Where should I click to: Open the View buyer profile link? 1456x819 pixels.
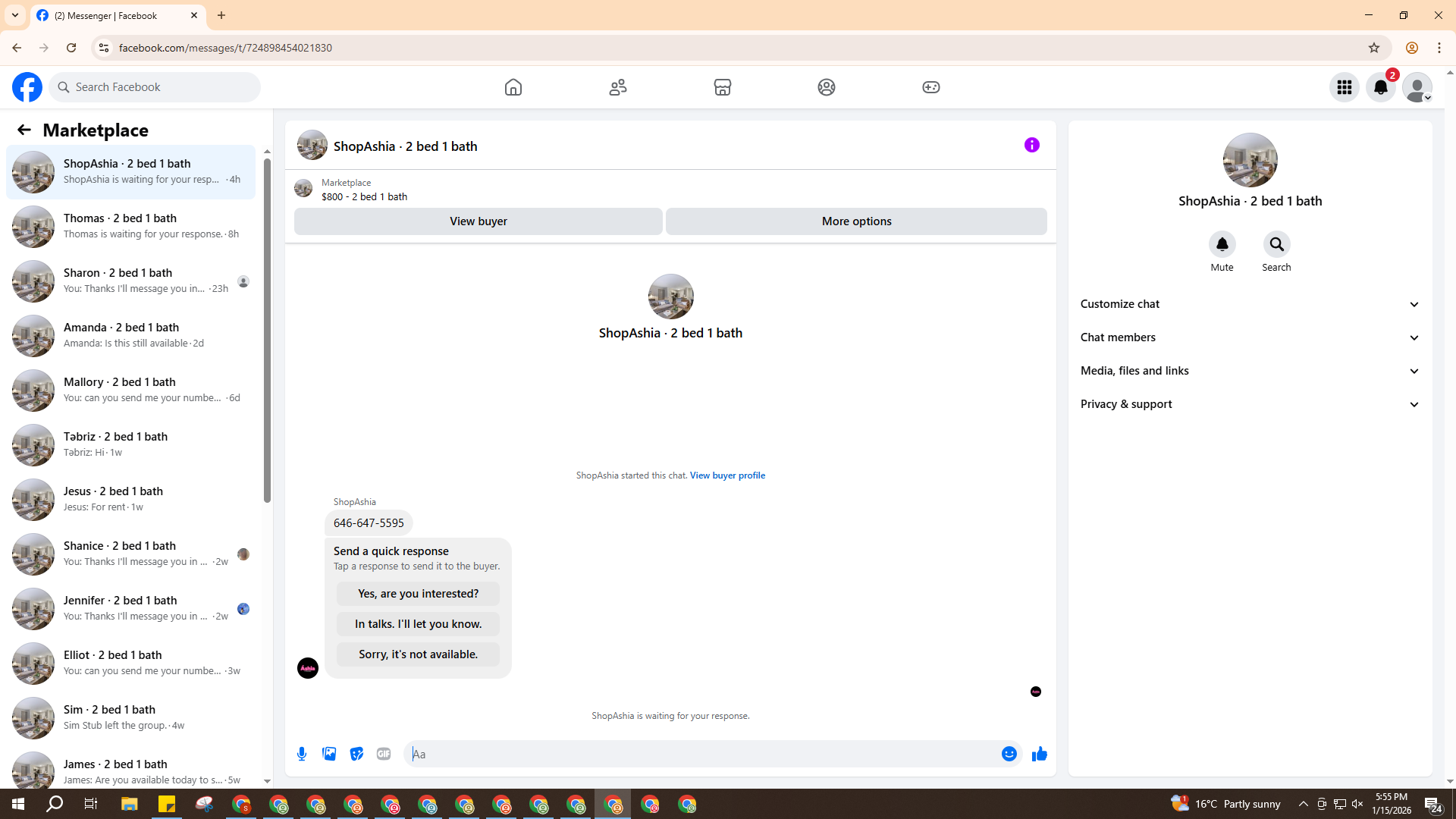pos(726,475)
